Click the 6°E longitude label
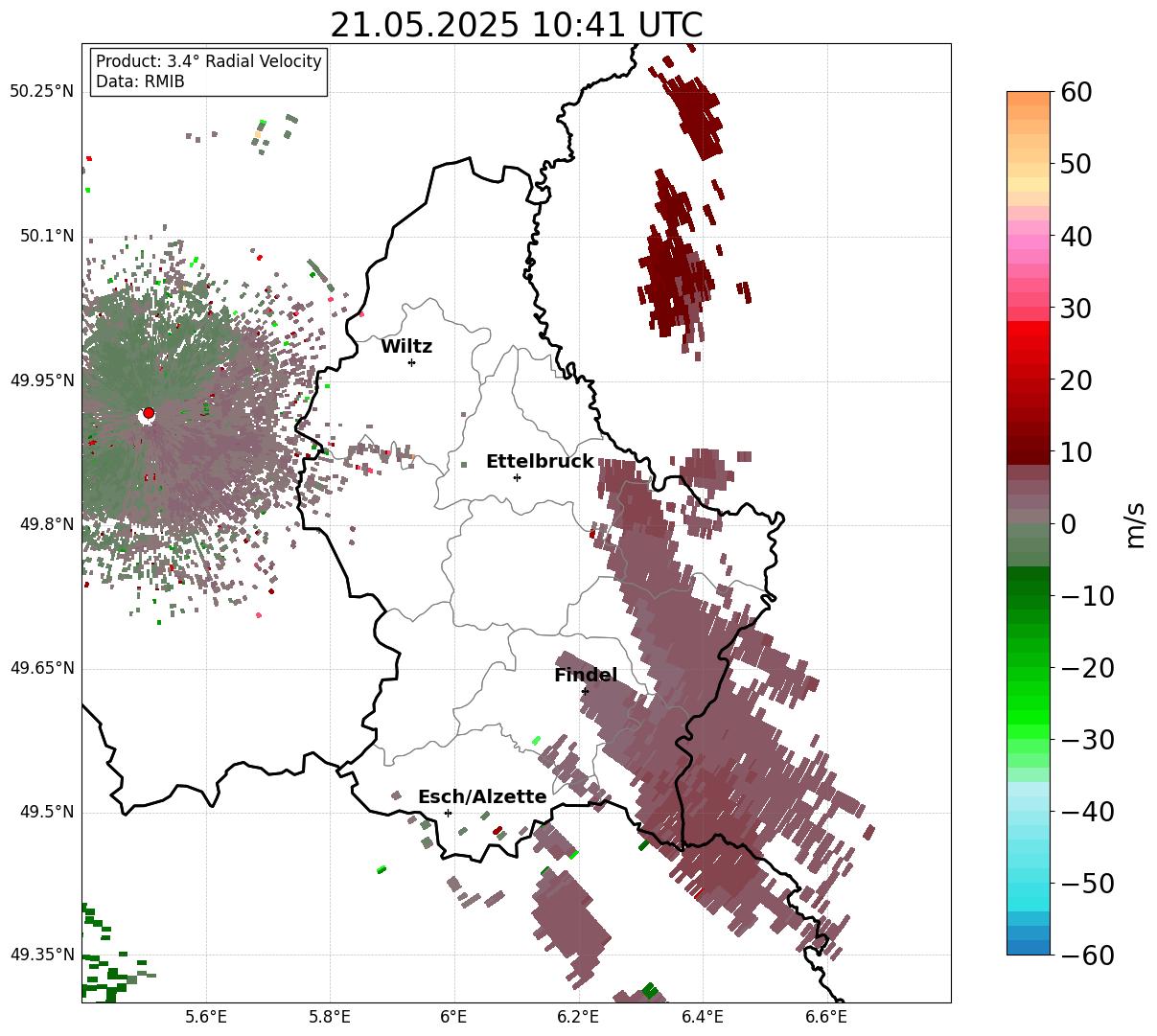This screenshot has height=1036, width=1157. click(x=454, y=1019)
